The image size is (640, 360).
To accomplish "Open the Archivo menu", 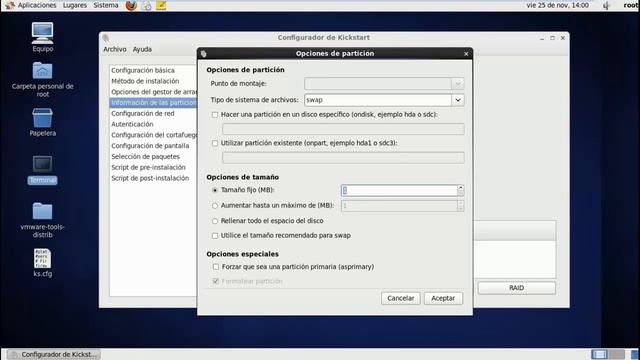I will coord(115,49).
